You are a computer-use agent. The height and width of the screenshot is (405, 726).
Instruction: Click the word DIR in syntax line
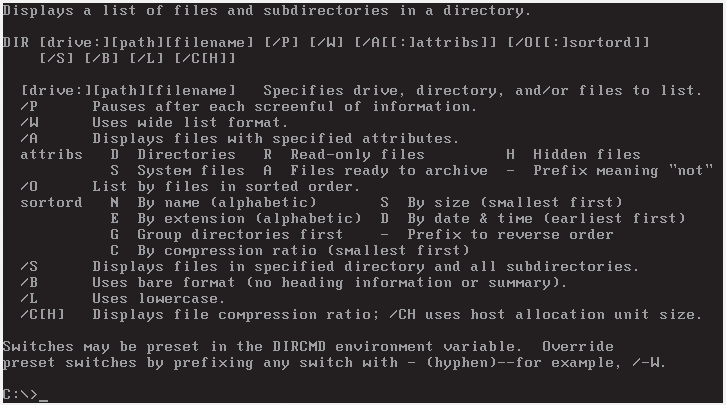15,43
